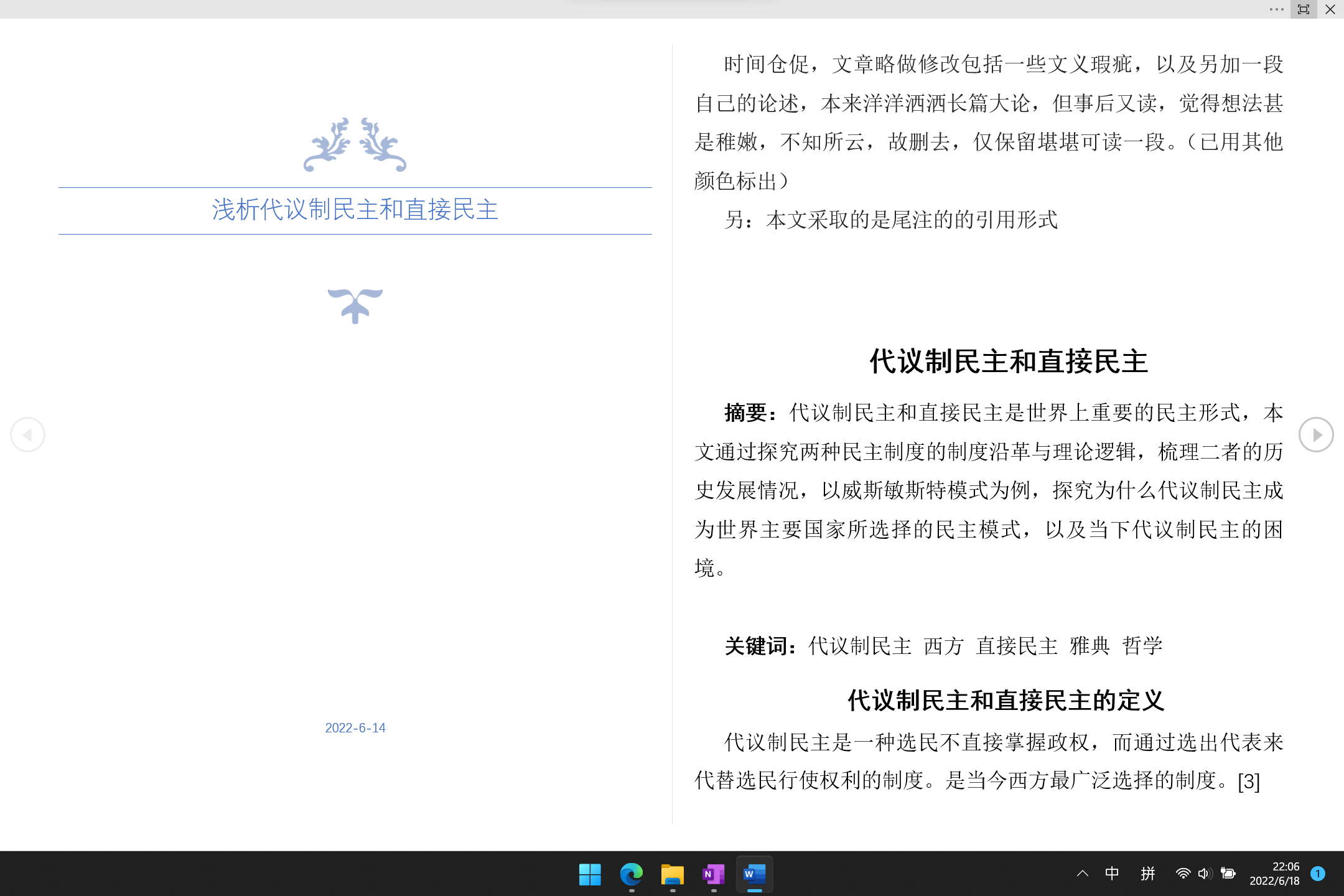
Task: Open the Windows Start menu
Action: (x=590, y=874)
